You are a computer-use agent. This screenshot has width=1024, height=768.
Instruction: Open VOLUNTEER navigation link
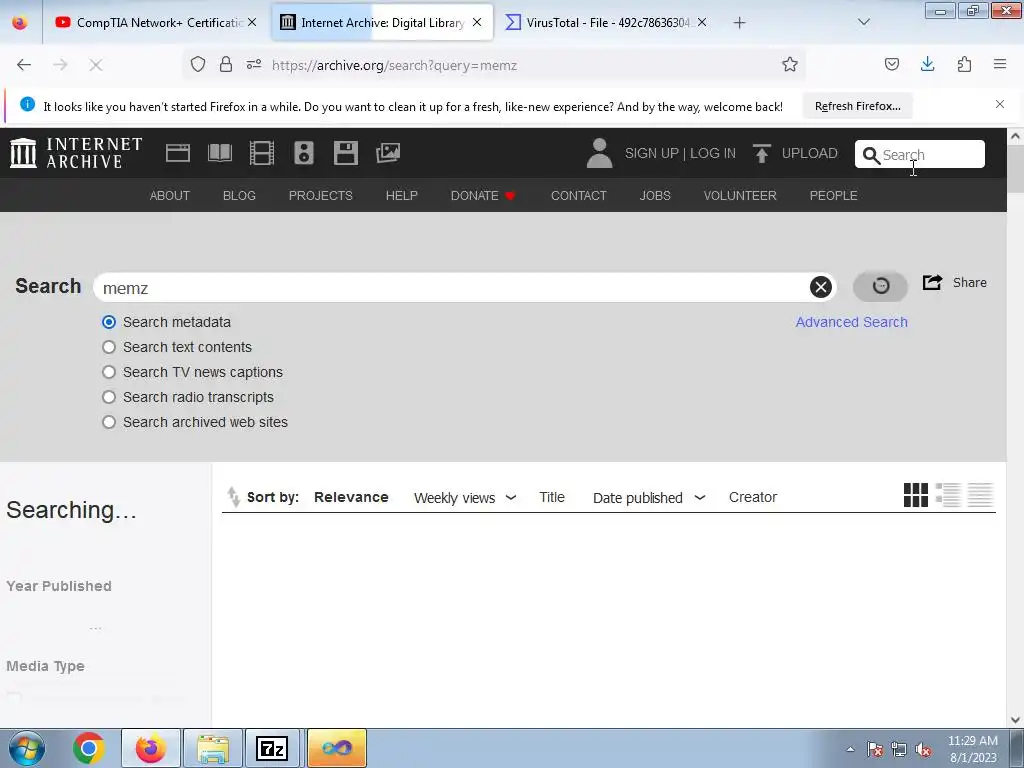pos(740,195)
